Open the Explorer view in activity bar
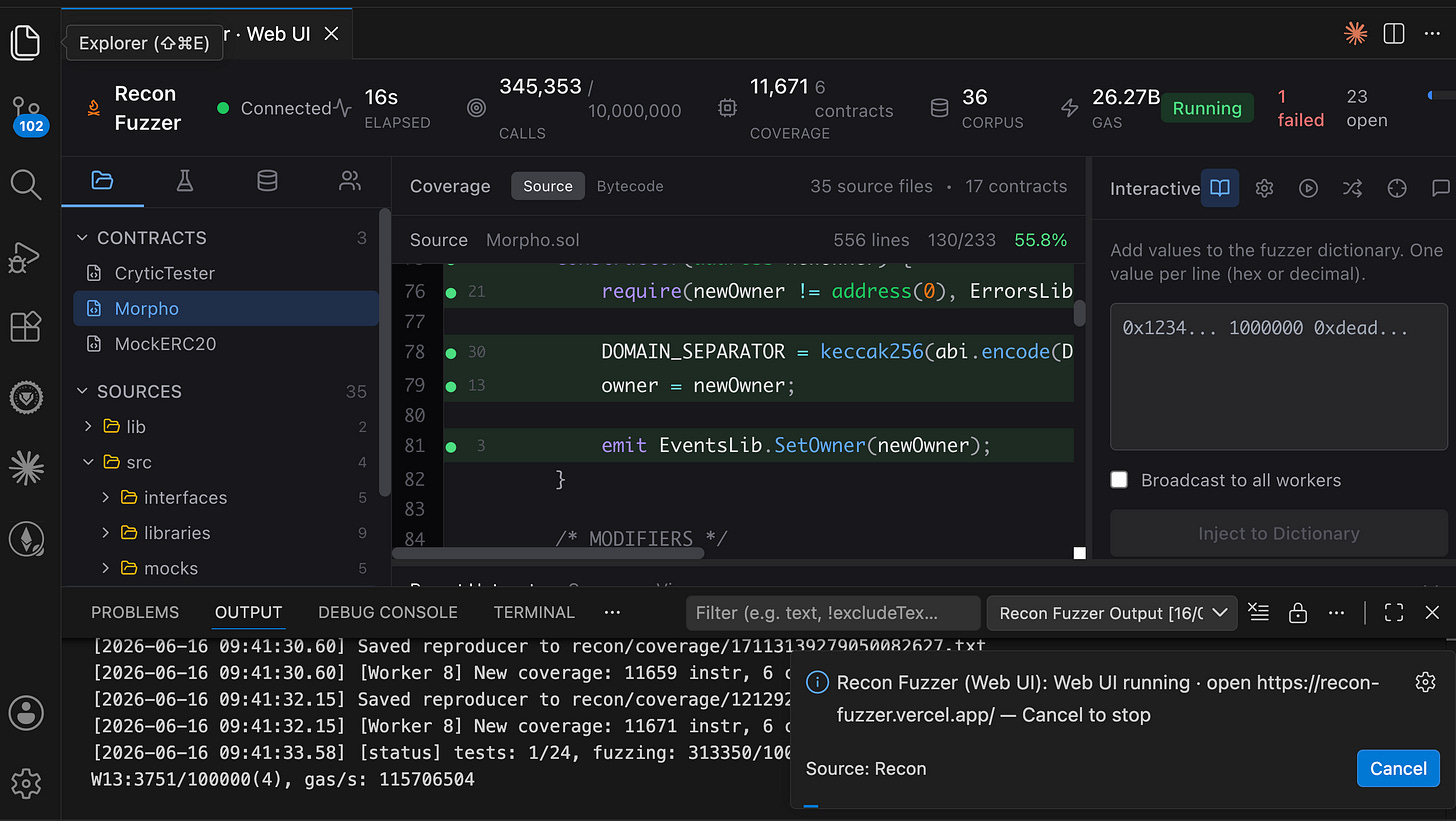The image size is (1456, 821). pyautogui.click(x=25, y=42)
